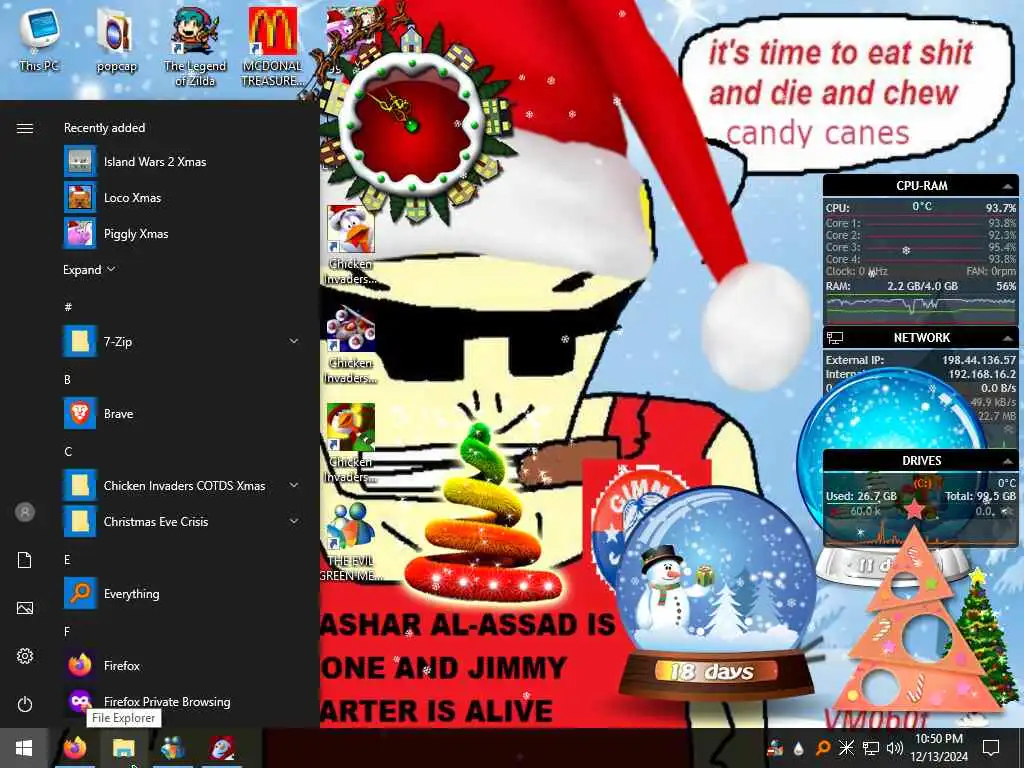Click the Power button in Start menu
The width and height of the screenshot is (1024, 768).
tap(25, 704)
